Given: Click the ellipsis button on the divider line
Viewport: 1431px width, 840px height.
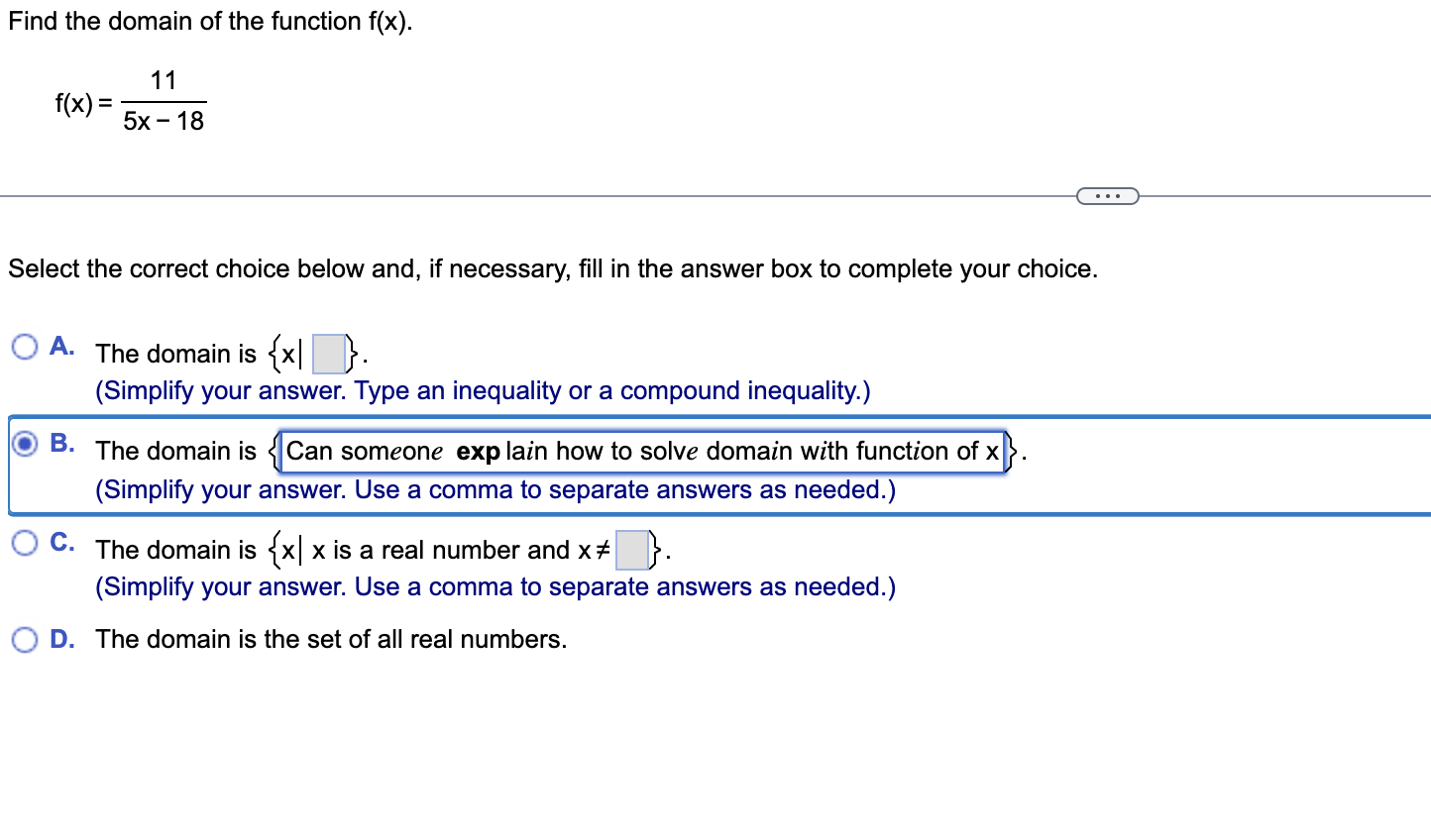Looking at the screenshot, I should pyautogui.click(x=1107, y=195).
